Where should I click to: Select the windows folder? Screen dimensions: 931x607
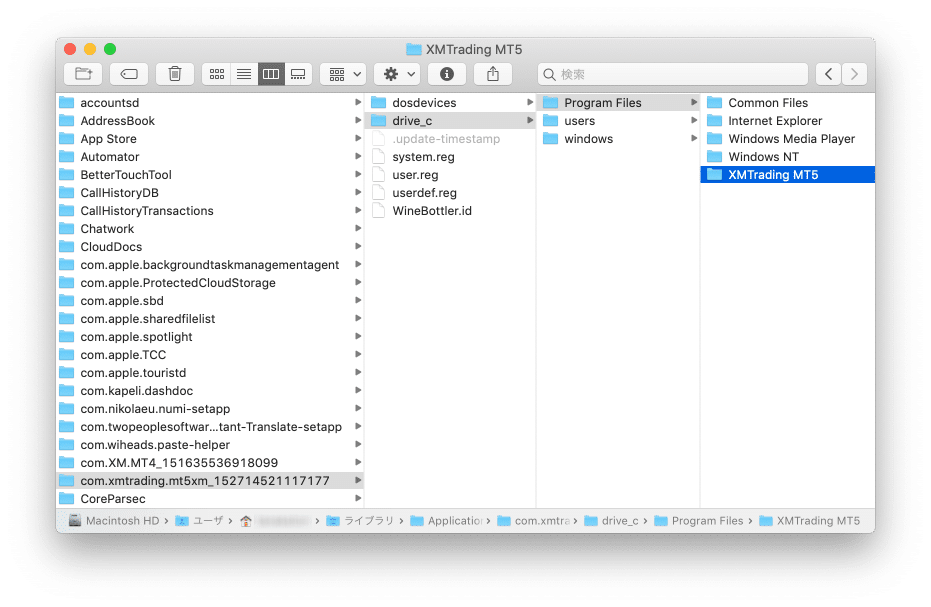(618, 138)
